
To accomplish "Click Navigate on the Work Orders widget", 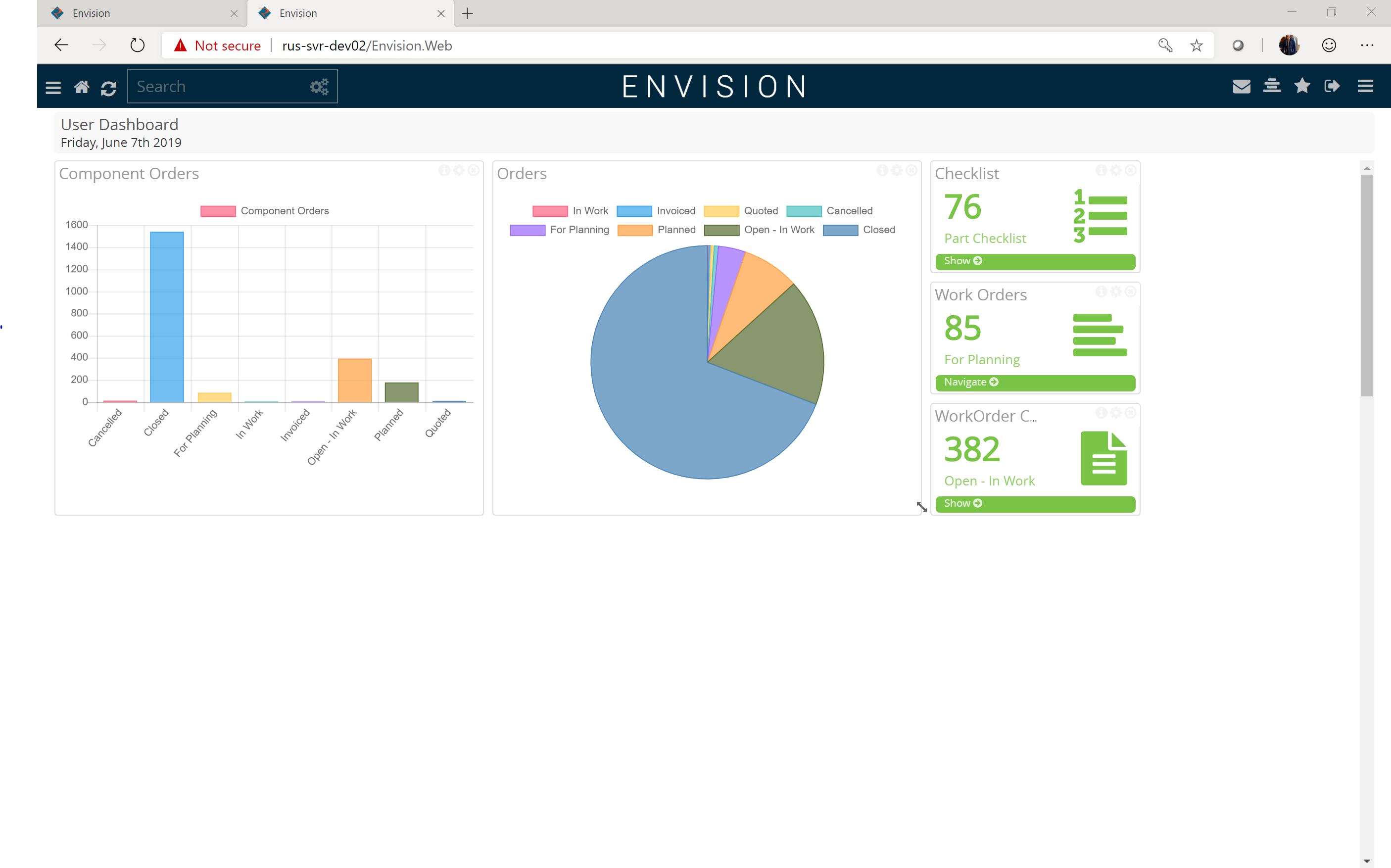I will [1035, 383].
